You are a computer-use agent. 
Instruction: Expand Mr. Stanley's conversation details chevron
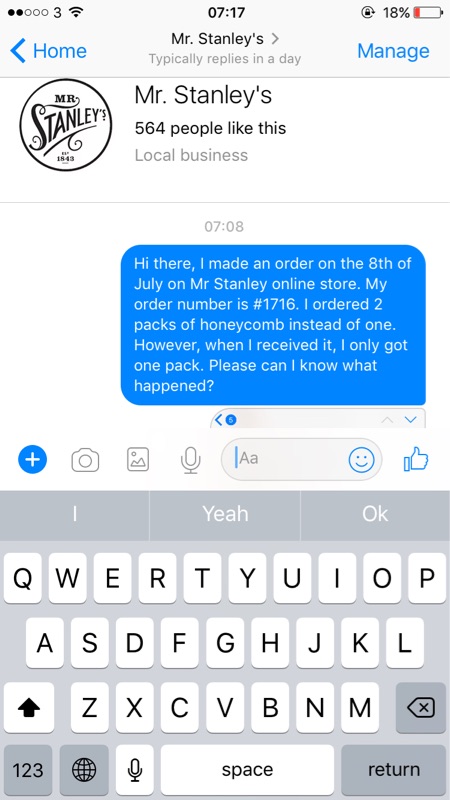276,38
